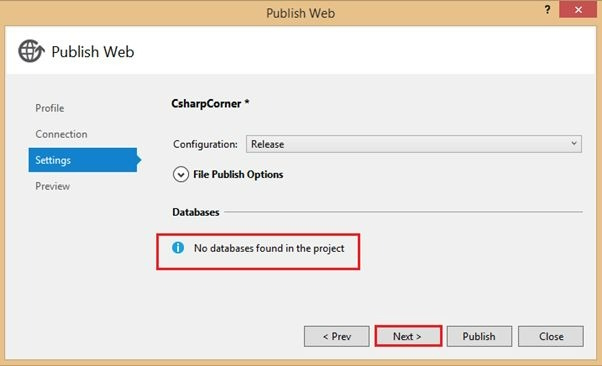Click the Configuration dropdown arrow
The height and width of the screenshot is (366, 602).
tap(574, 144)
